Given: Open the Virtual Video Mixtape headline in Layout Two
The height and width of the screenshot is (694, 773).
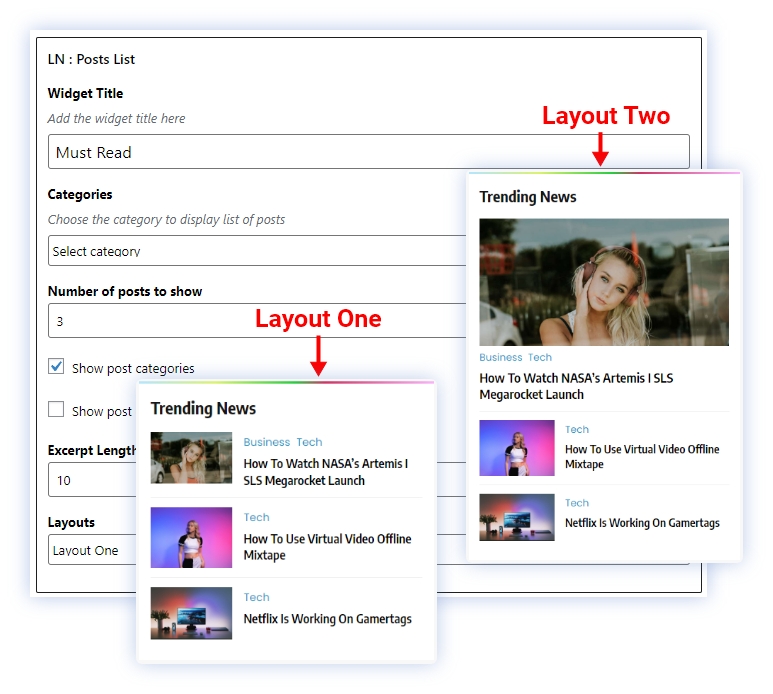Looking at the screenshot, I should click(x=641, y=456).
